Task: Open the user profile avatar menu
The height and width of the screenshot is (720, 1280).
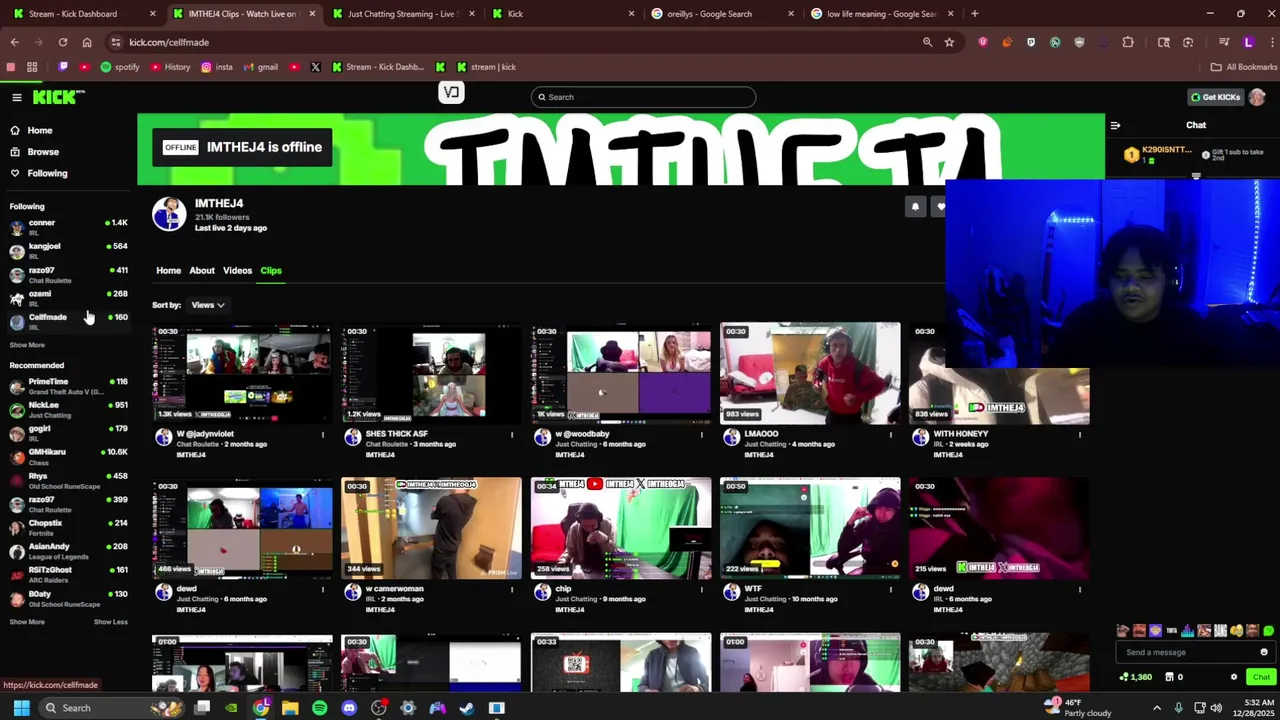Action: 1257,97
